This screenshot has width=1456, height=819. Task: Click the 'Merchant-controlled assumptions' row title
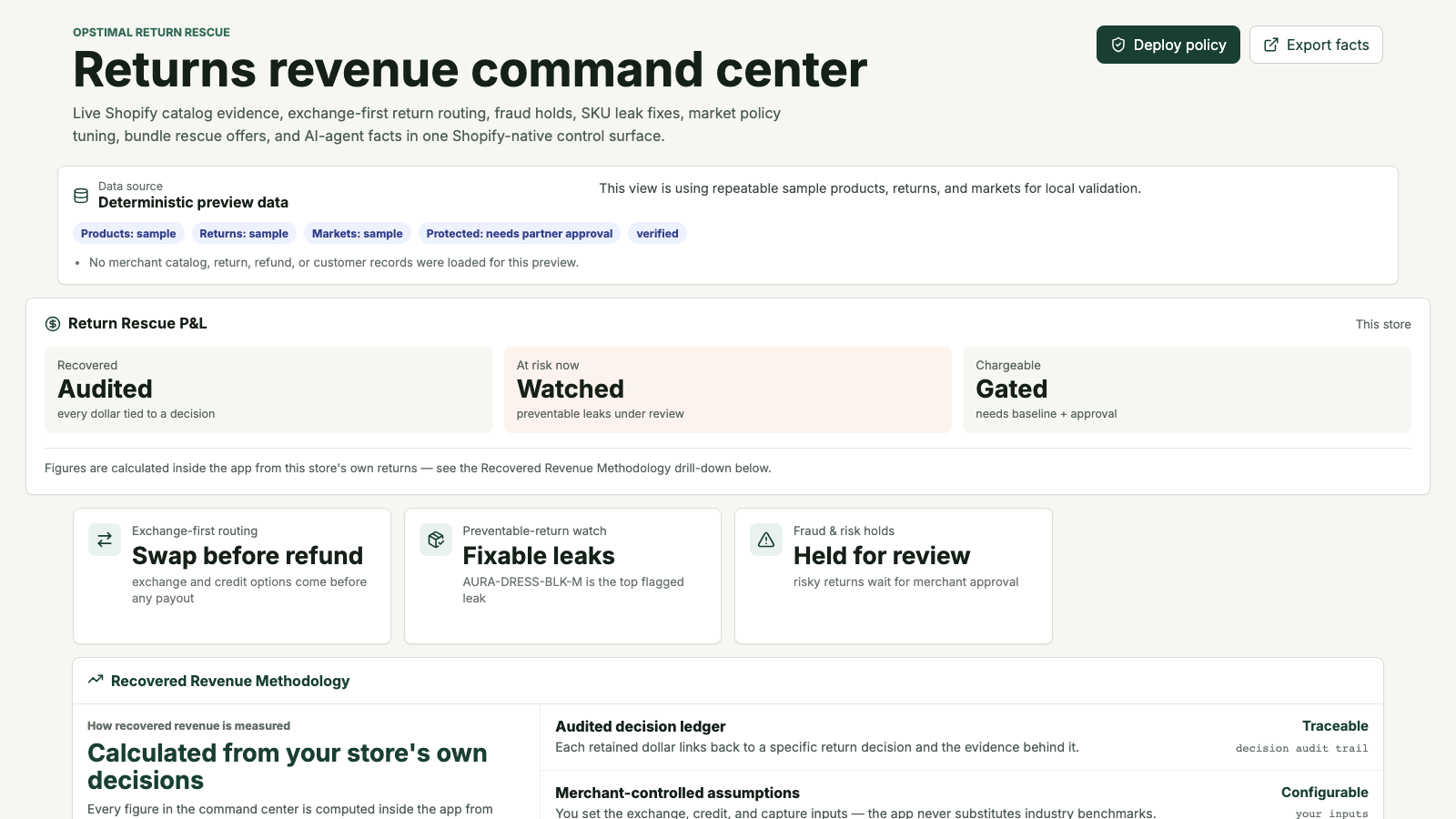tap(678, 793)
